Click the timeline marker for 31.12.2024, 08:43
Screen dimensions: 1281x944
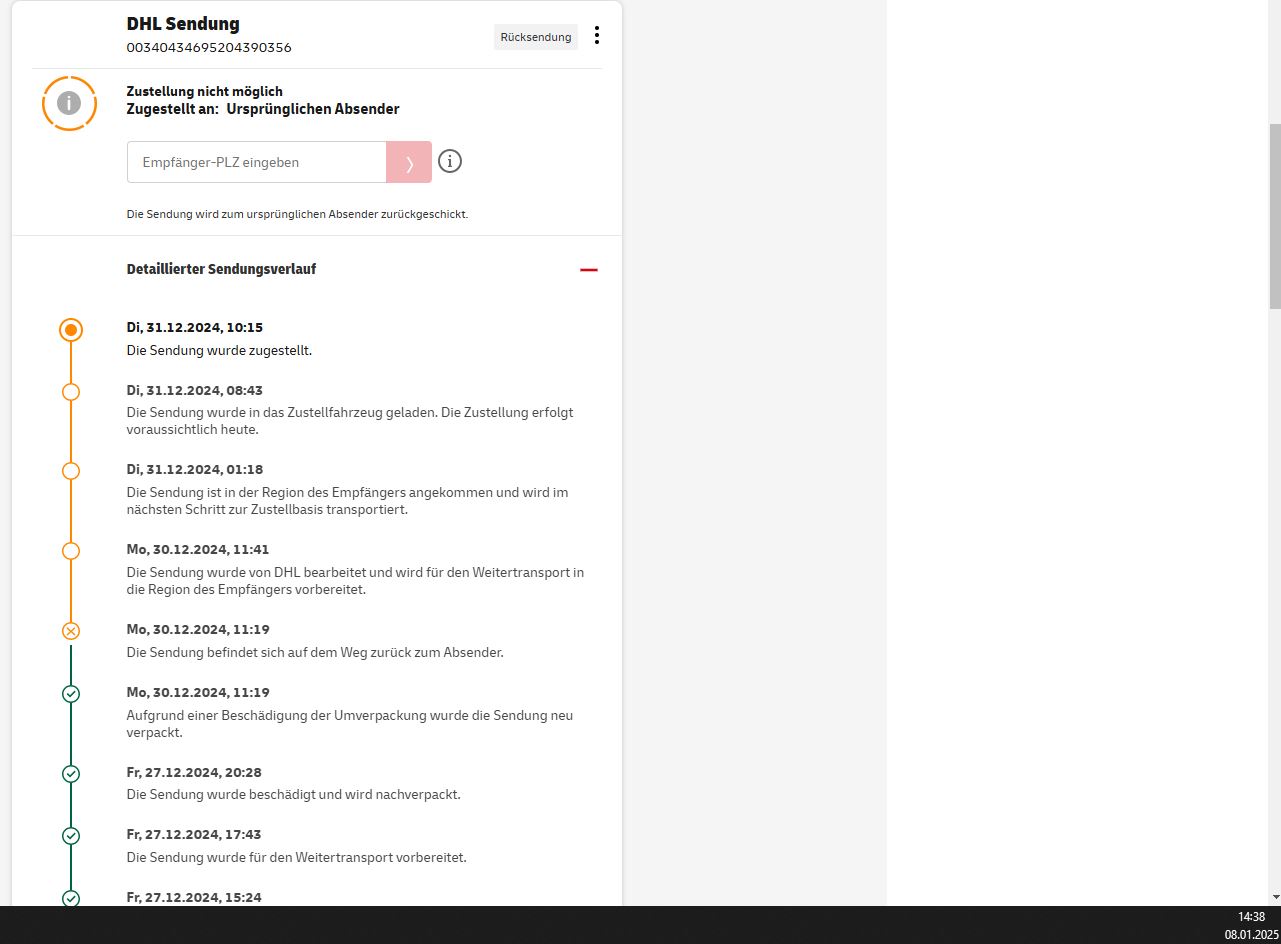point(71,392)
